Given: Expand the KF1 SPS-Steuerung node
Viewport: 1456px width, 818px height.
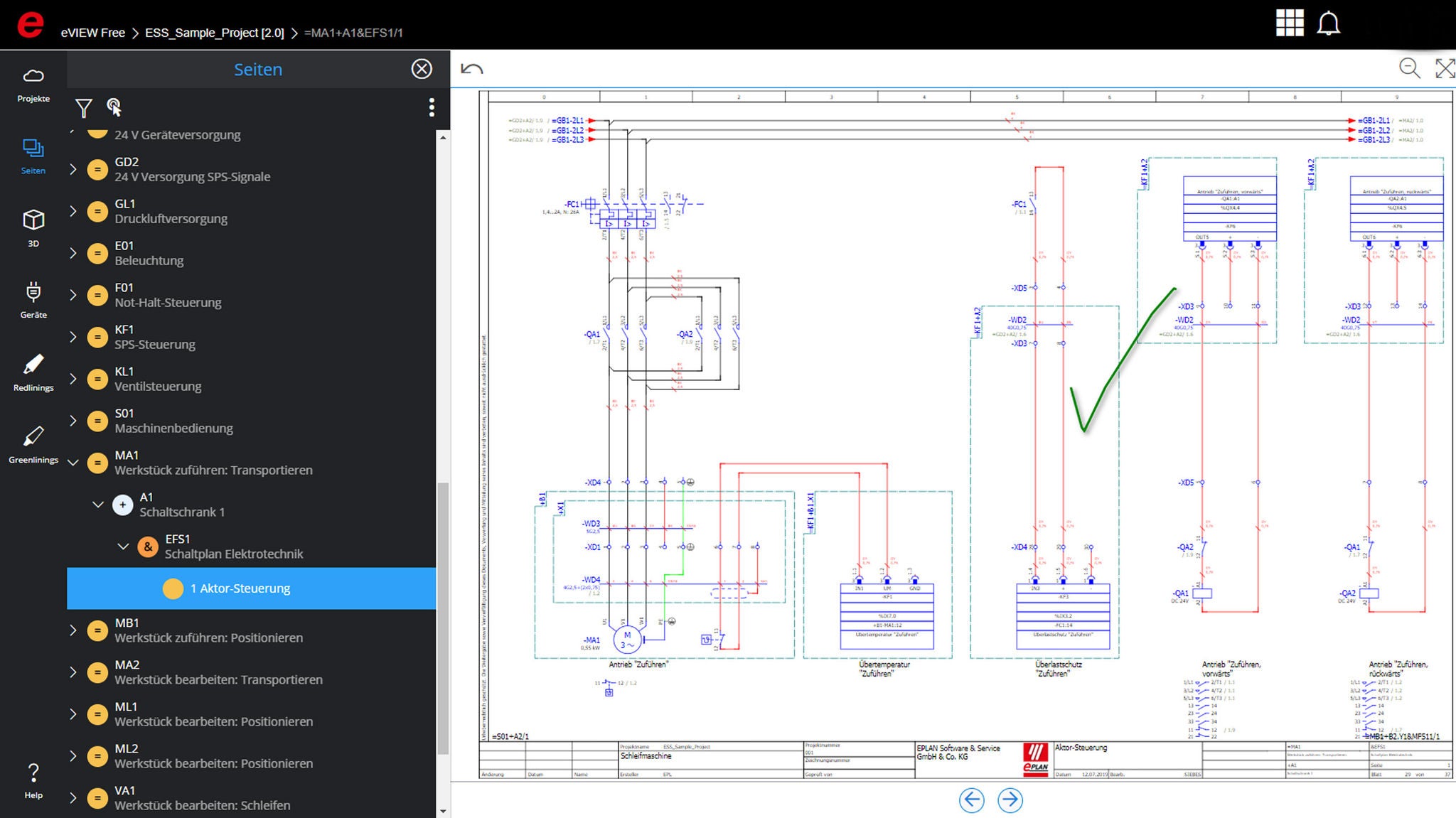Looking at the screenshot, I should coord(73,337).
